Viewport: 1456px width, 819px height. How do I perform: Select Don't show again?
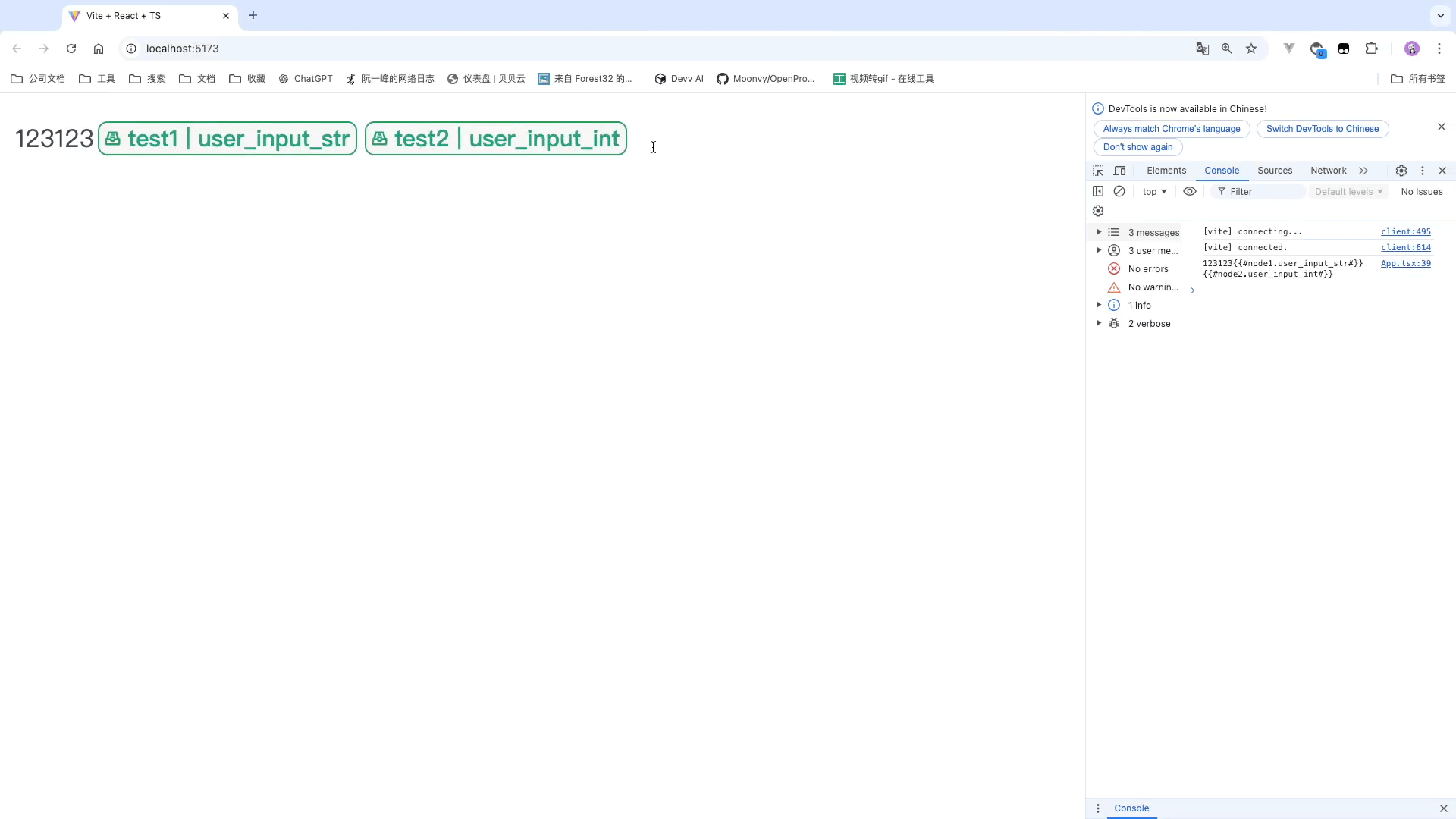coord(1138,147)
